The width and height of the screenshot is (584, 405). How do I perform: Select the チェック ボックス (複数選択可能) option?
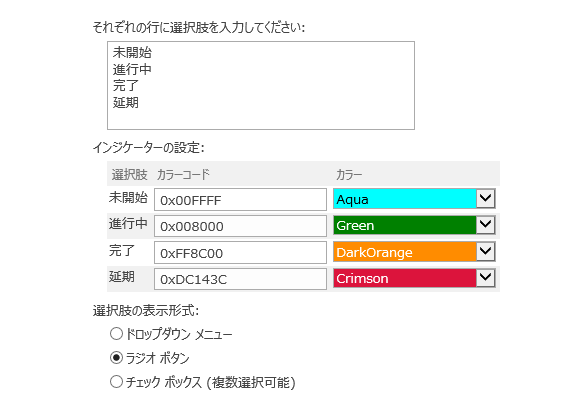pos(116,382)
